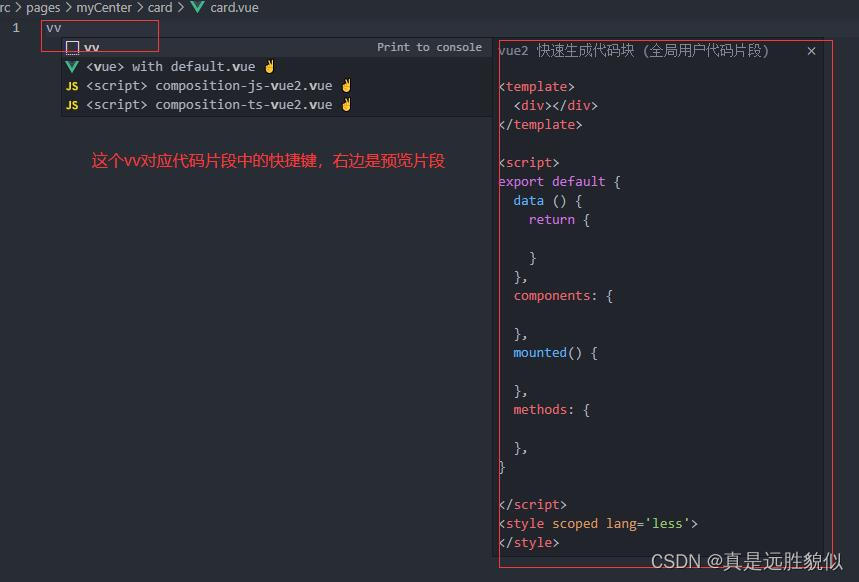The image size is (859, 582).
Task: Toggle the small checkbox beside the highlighted vv entry
Action: 72,47
